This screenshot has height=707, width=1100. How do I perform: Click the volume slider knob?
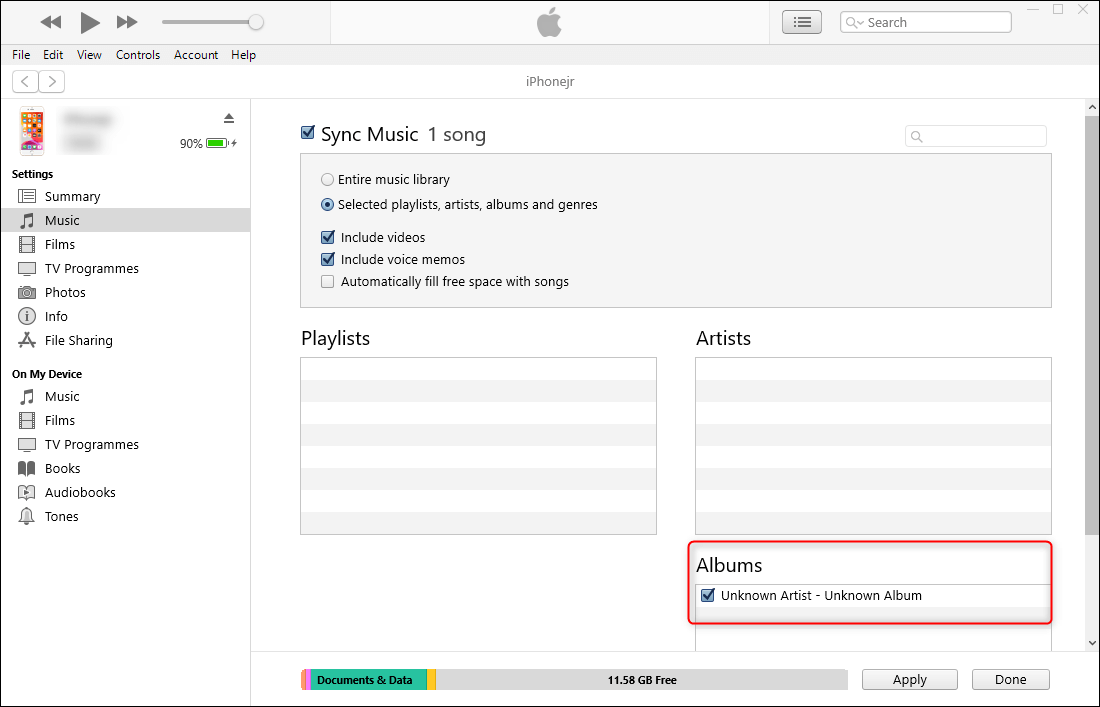point(256,22)
